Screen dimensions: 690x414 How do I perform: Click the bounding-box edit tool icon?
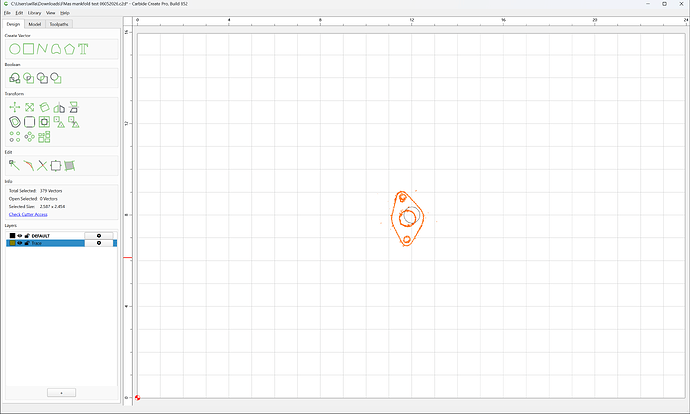[x=56, y=165]
